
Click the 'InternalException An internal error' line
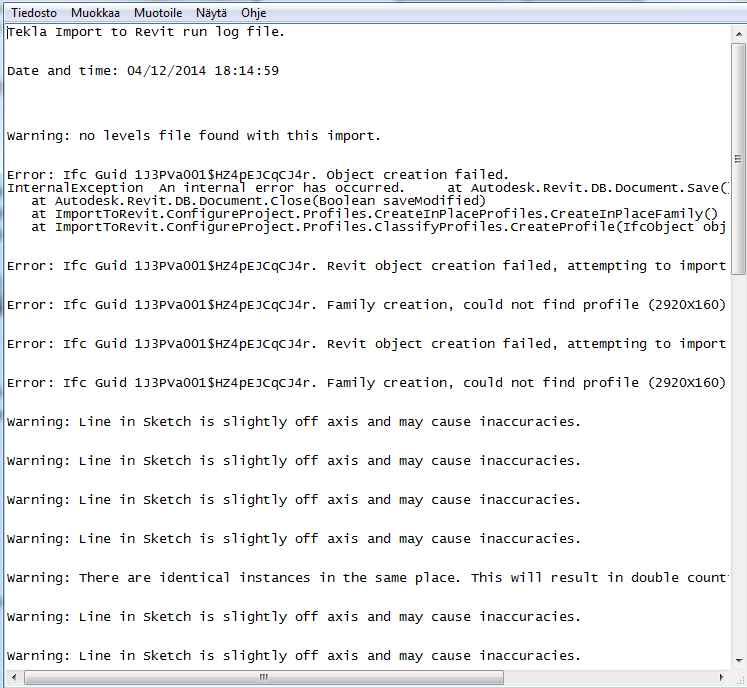point(368,188)
